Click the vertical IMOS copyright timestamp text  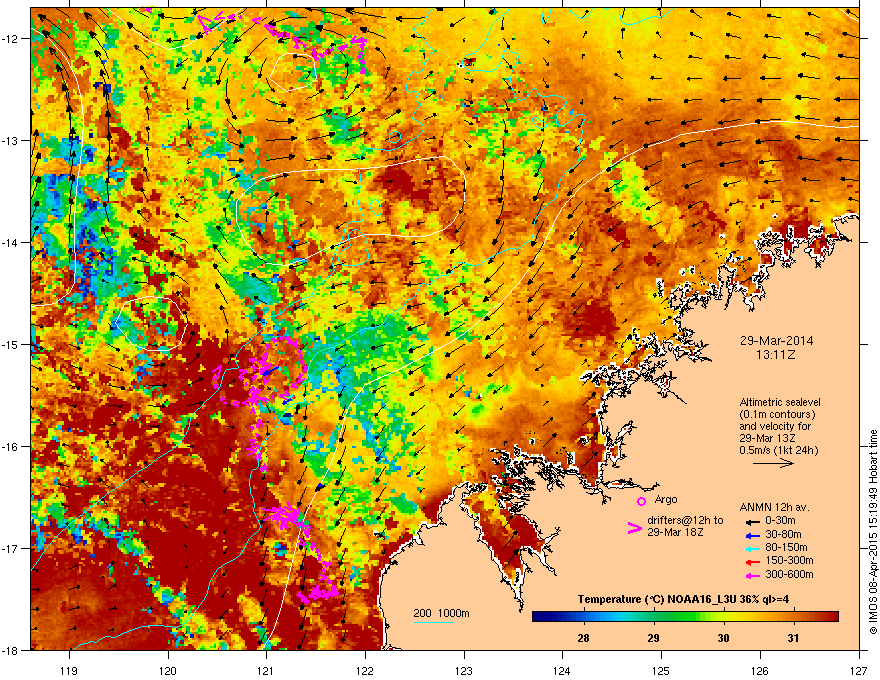[873, 532]
